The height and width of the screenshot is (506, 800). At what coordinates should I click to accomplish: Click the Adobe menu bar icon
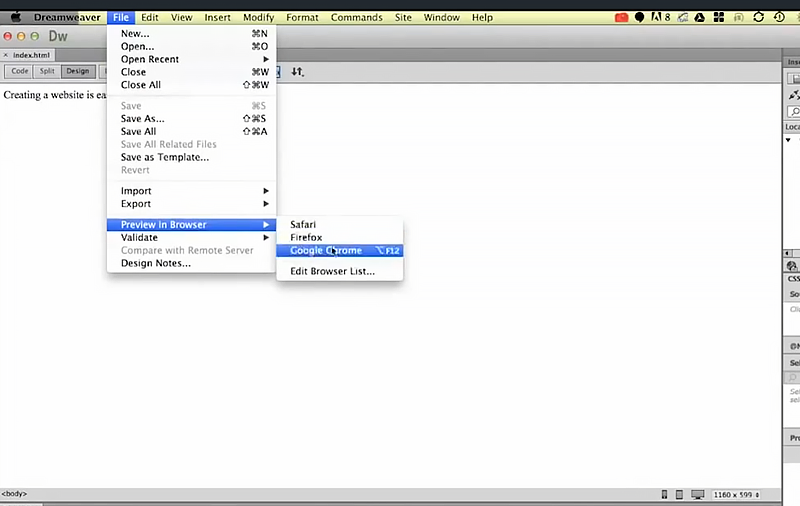661,17
